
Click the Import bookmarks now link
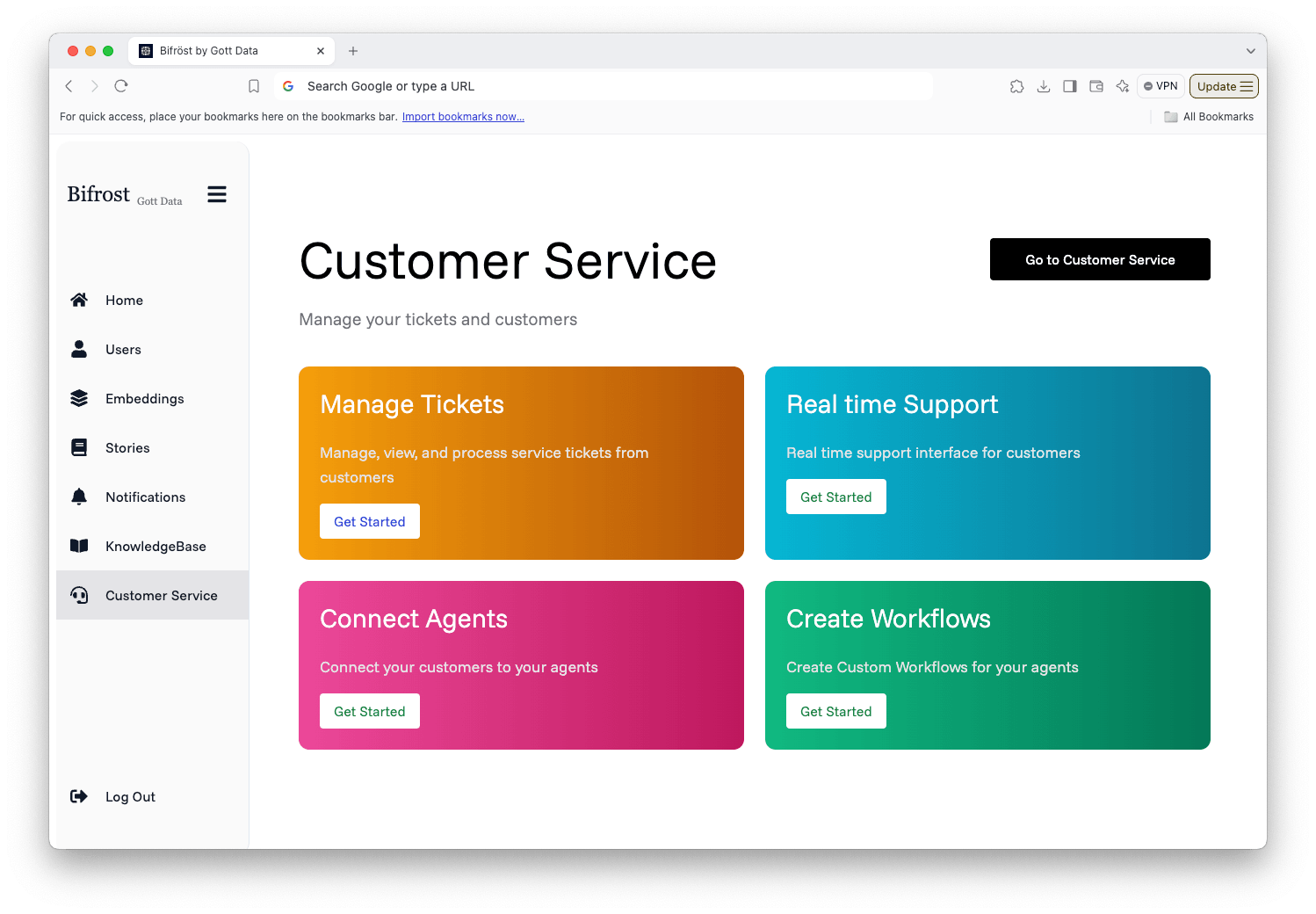pos(463,116)
